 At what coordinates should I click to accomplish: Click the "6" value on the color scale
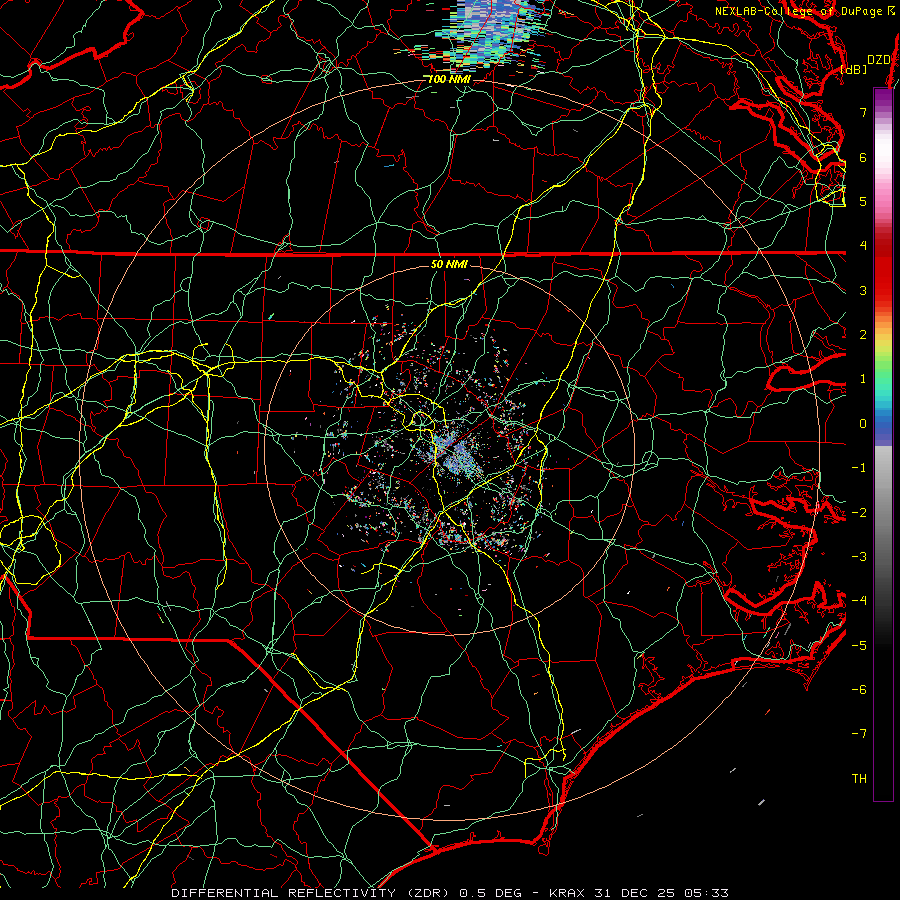(863, 157)
